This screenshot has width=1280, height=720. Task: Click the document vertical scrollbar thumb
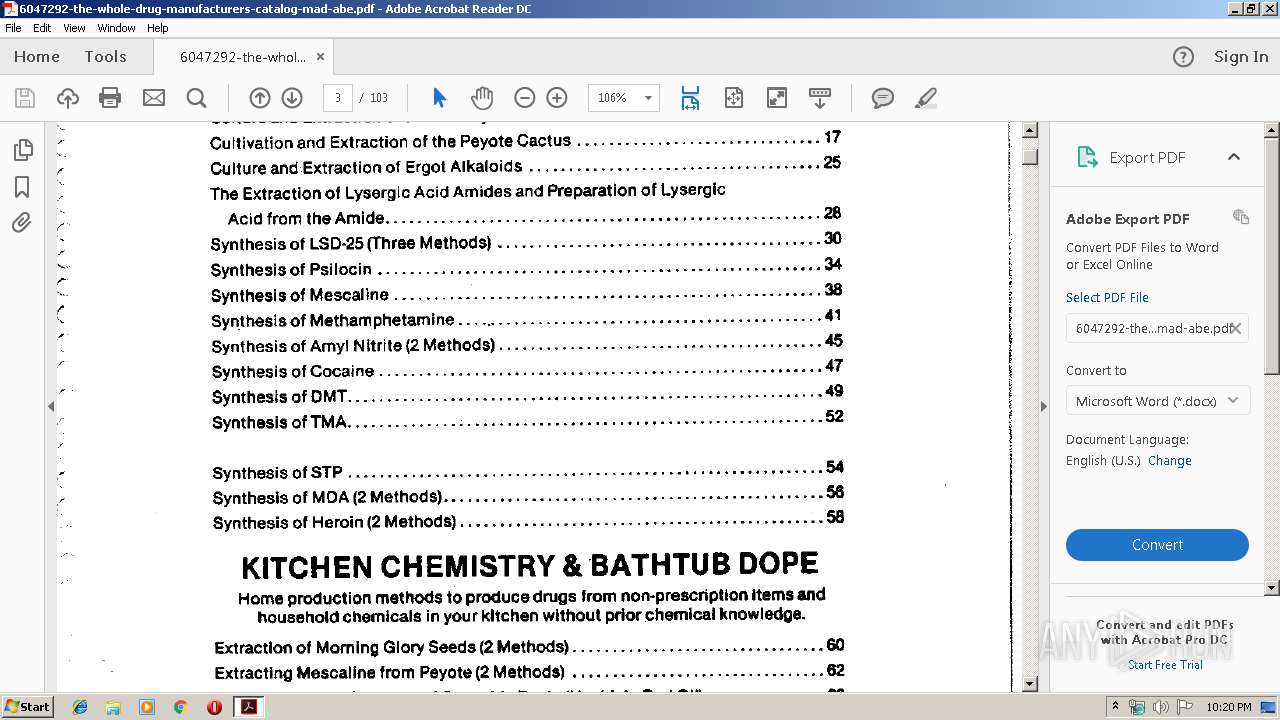click(1030, 157)
